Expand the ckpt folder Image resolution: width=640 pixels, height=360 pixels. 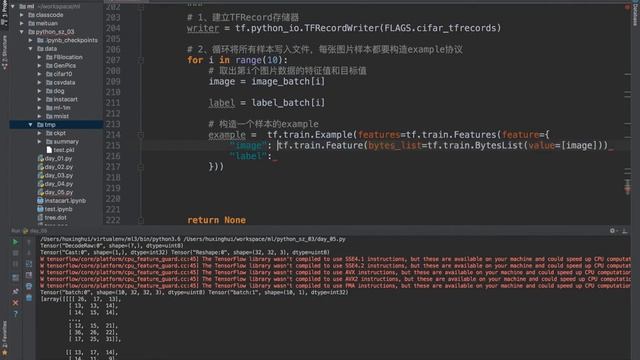coord(40,133)
